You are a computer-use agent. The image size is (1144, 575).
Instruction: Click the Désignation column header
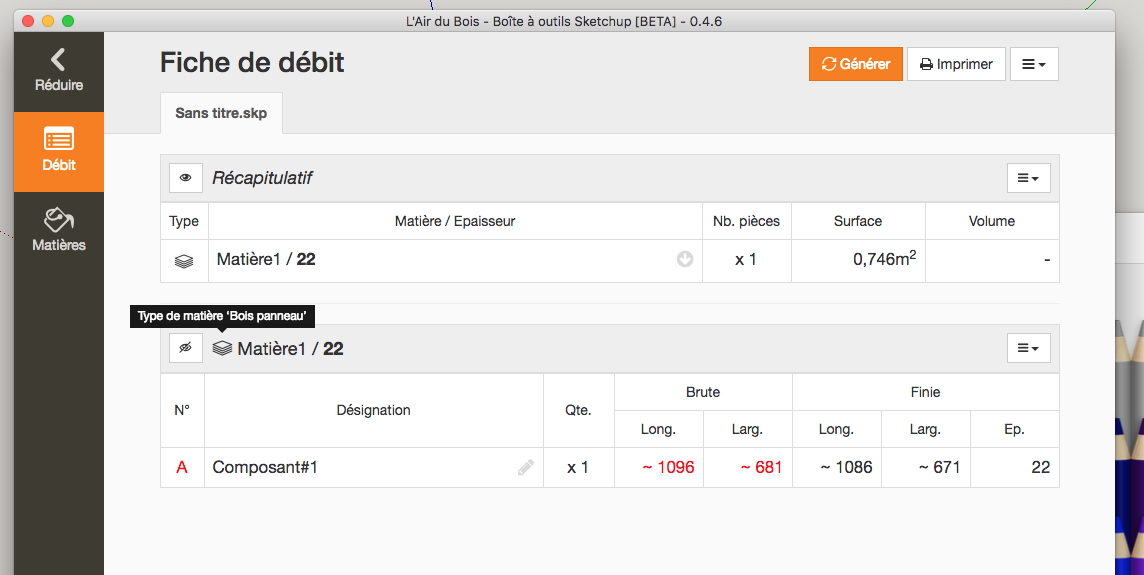pyautogui.click(x=374, y=410)
